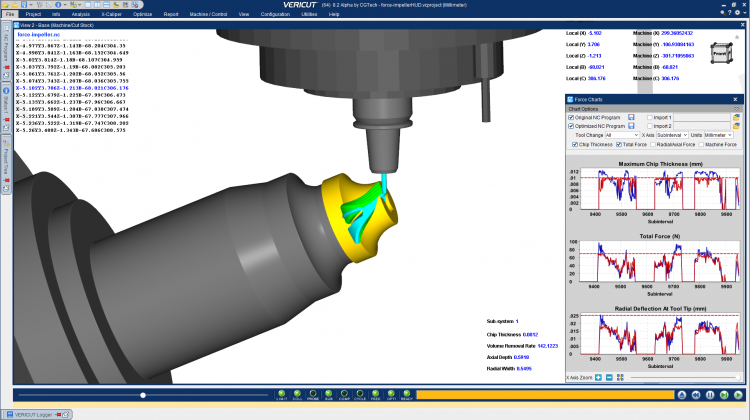Click the X Axis Zoom in icon

pos(598,377)
